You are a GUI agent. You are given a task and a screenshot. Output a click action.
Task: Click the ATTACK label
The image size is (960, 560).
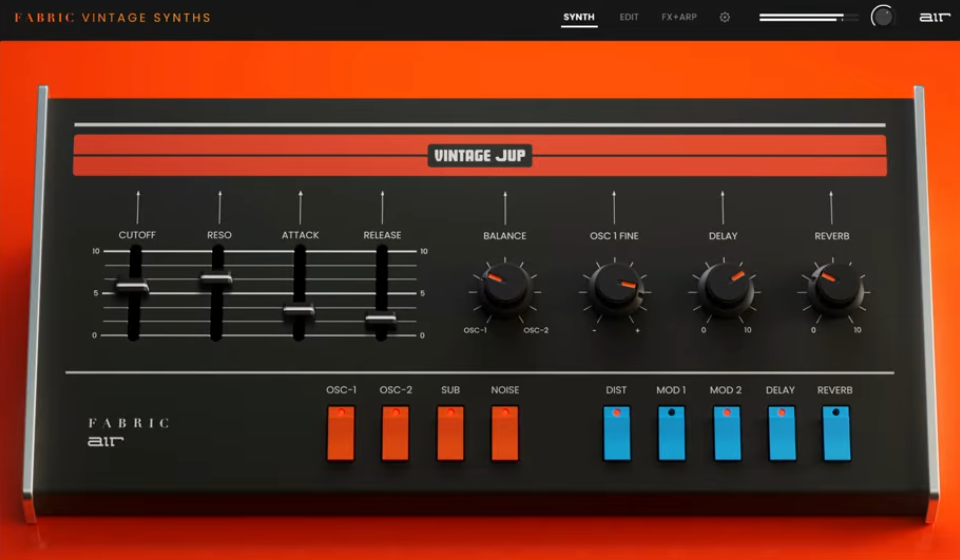click(300, 235)
